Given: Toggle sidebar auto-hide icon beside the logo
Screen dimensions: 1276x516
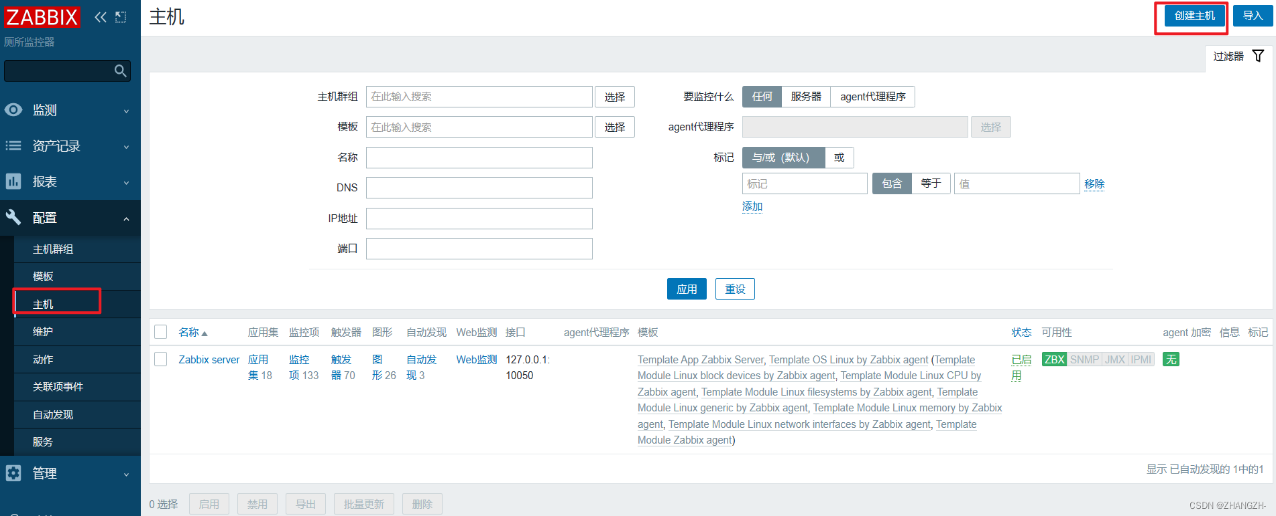Looking at the screenshot, I should click(121, 17).
